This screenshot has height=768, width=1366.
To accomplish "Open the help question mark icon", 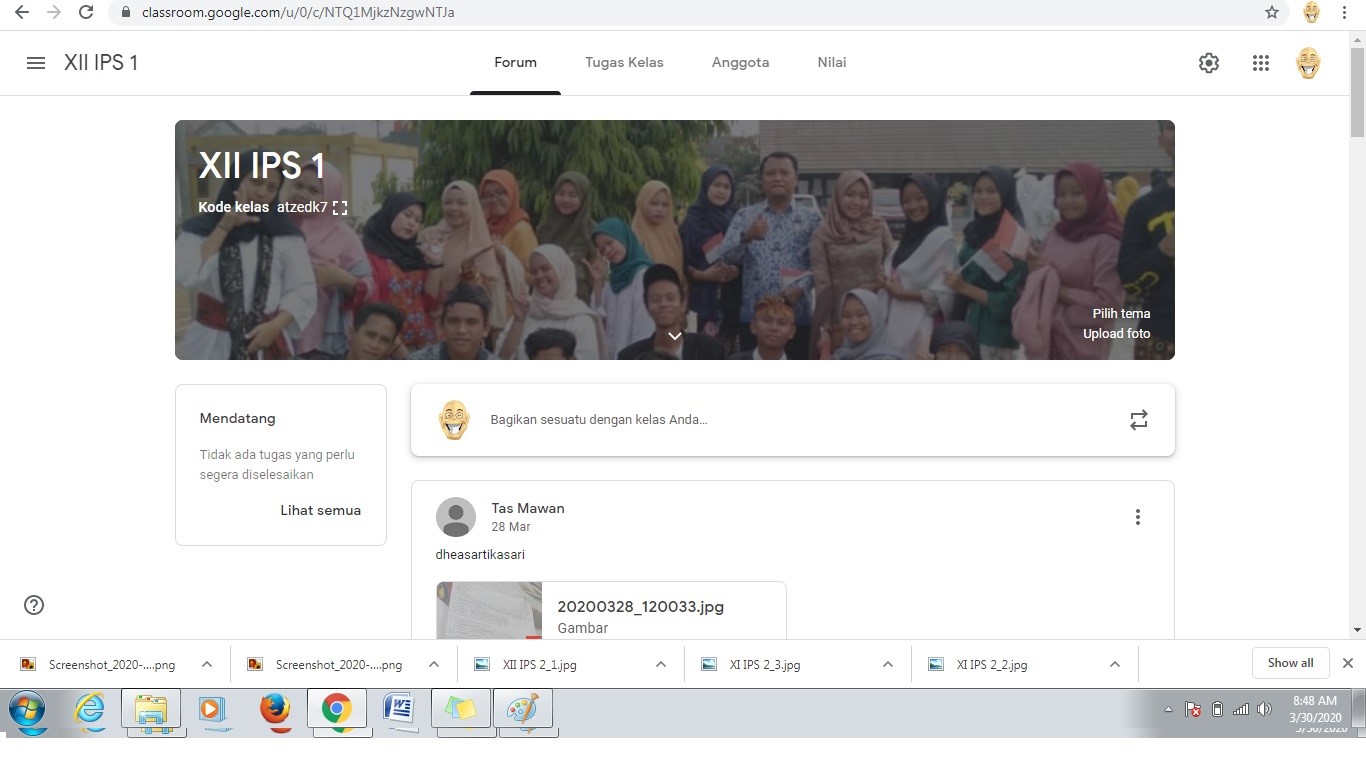I will point(34,605).
